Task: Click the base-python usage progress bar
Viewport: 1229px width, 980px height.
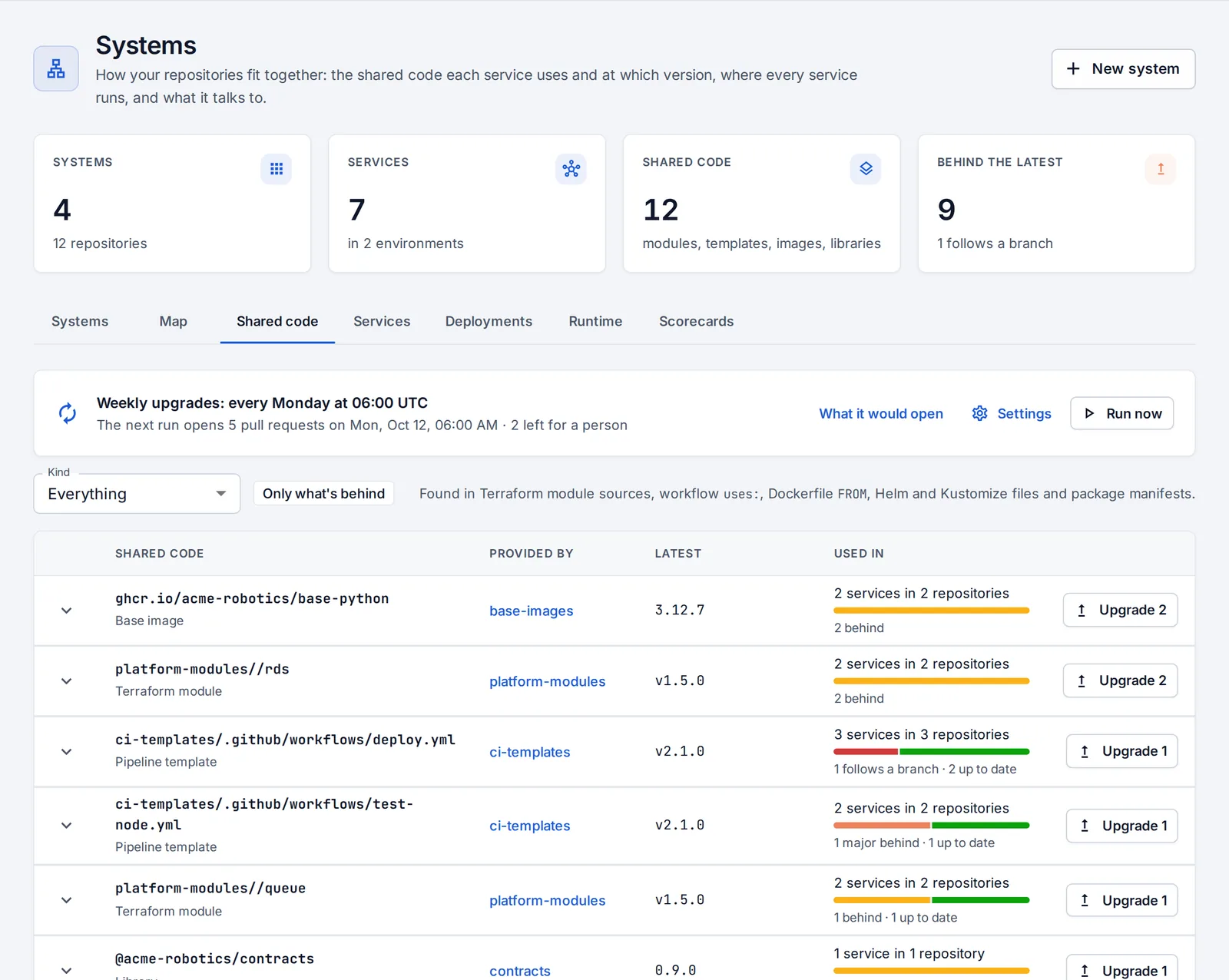Action: click(x=932, y=611)
